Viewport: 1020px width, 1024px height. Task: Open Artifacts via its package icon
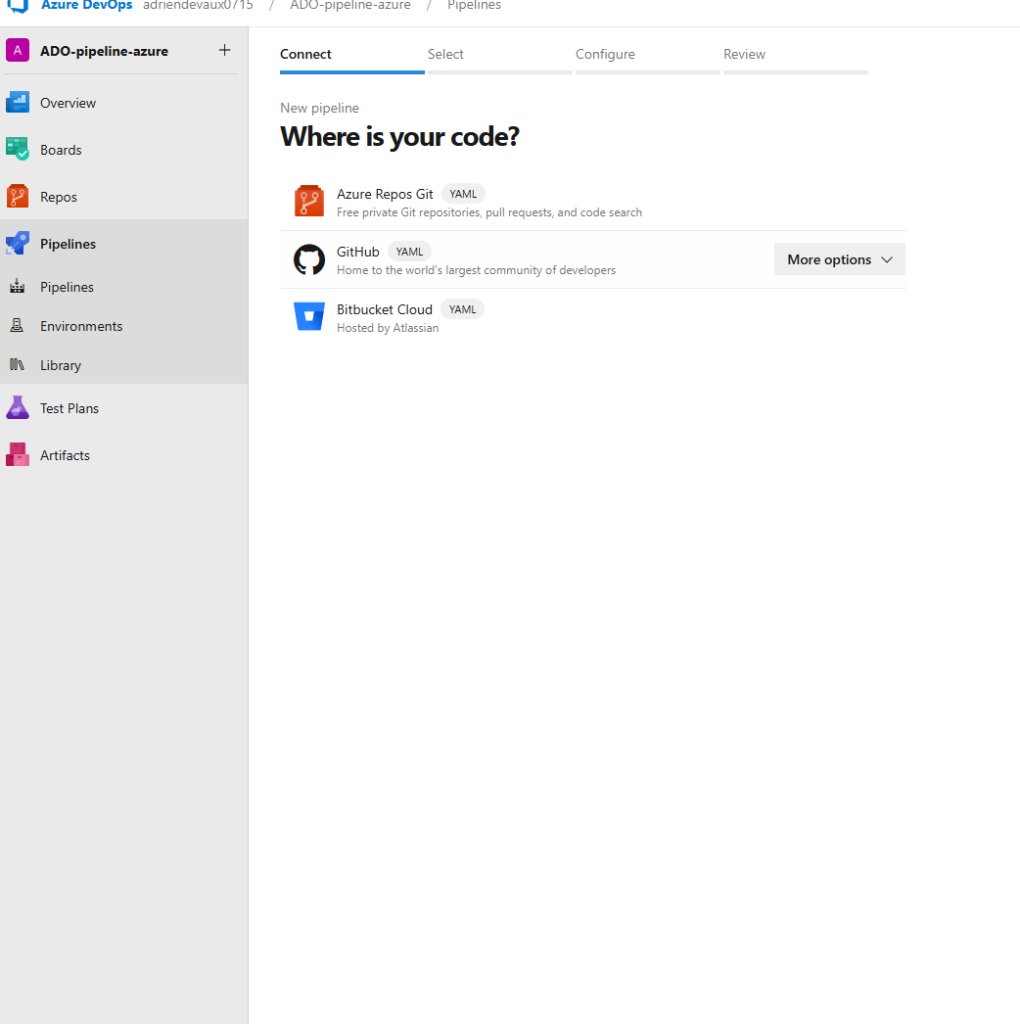click(x=17, y=455)
